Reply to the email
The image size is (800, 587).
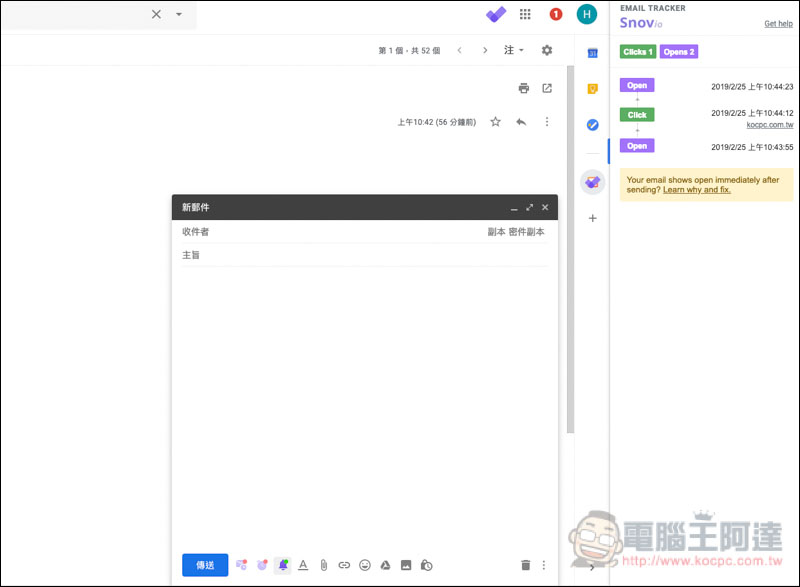point(521,122)
